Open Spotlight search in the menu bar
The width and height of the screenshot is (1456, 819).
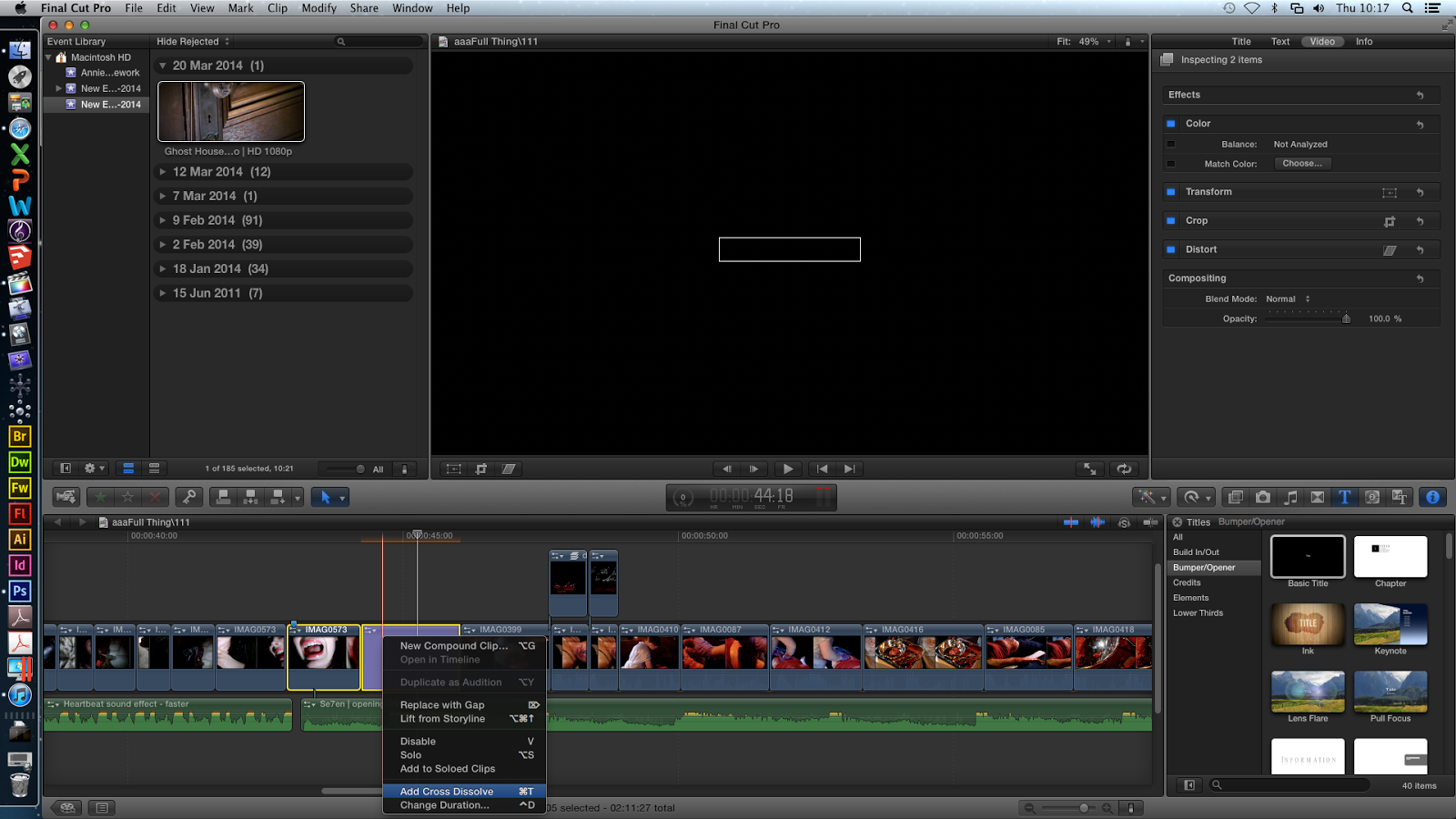coord(1407,8)
